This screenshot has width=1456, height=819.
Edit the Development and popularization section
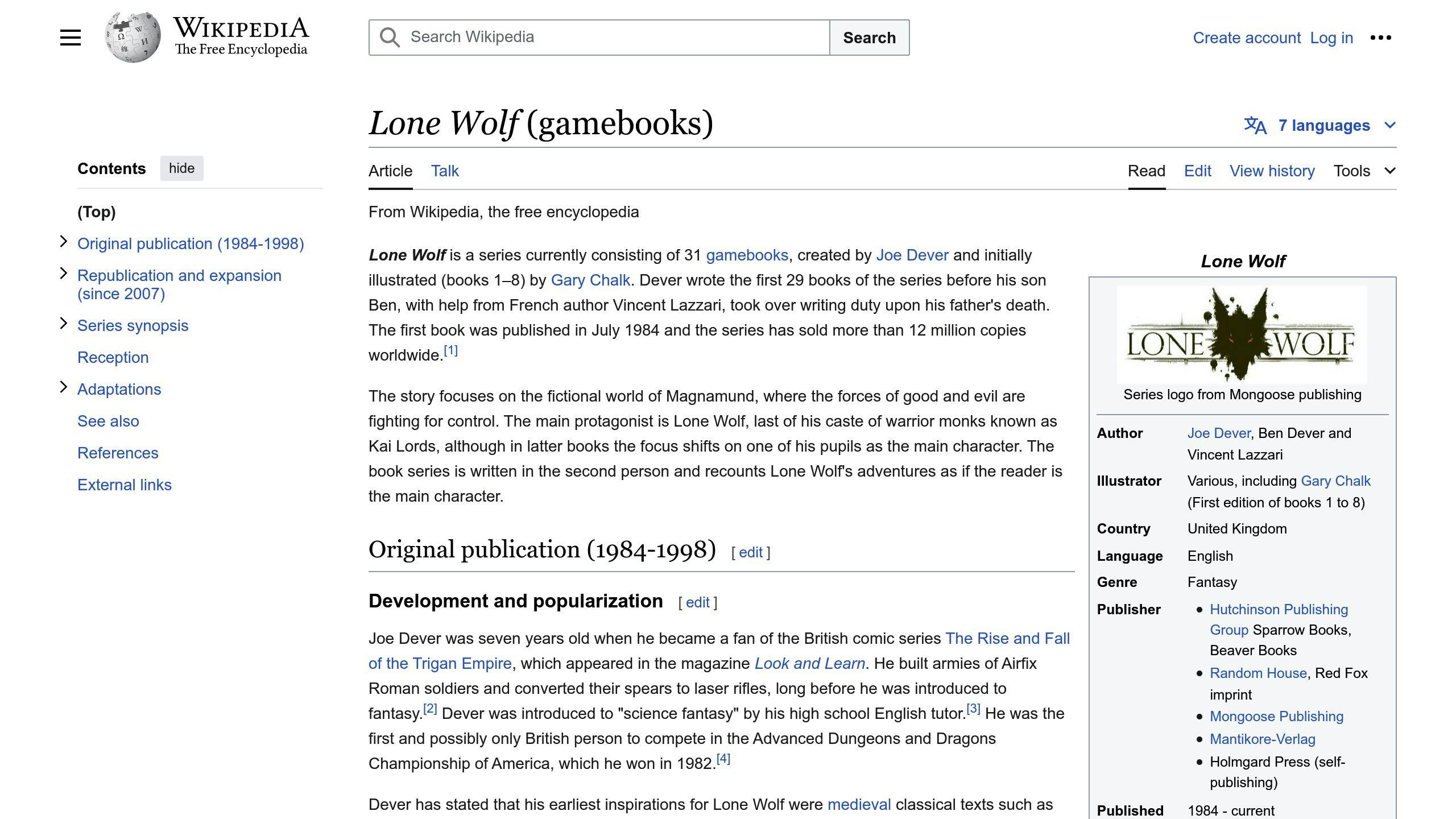coord(697,602)
